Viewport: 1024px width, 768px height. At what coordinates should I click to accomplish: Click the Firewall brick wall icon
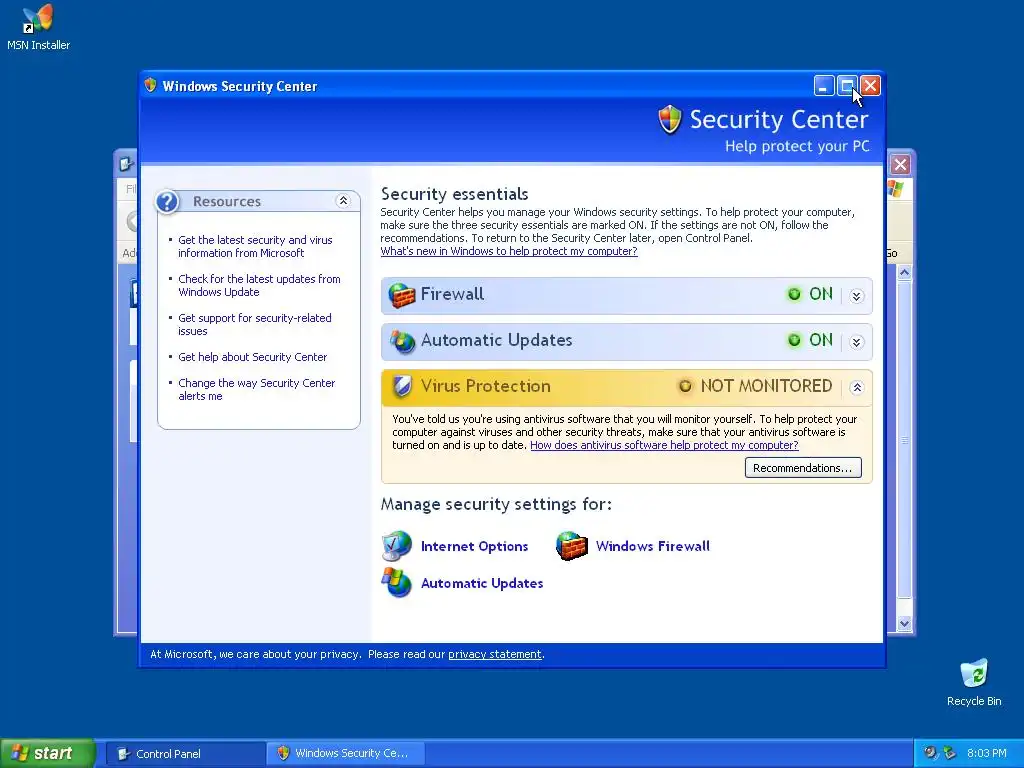pyautogui.click(x=402, y=295)
